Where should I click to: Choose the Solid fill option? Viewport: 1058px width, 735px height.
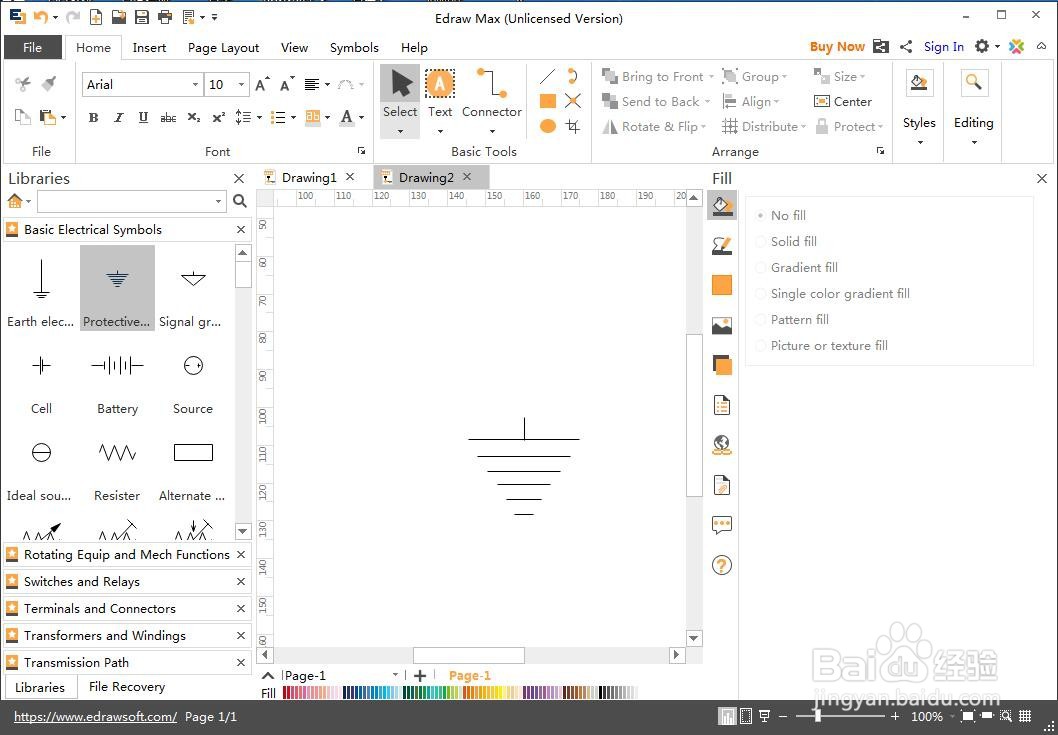point(787,242)
